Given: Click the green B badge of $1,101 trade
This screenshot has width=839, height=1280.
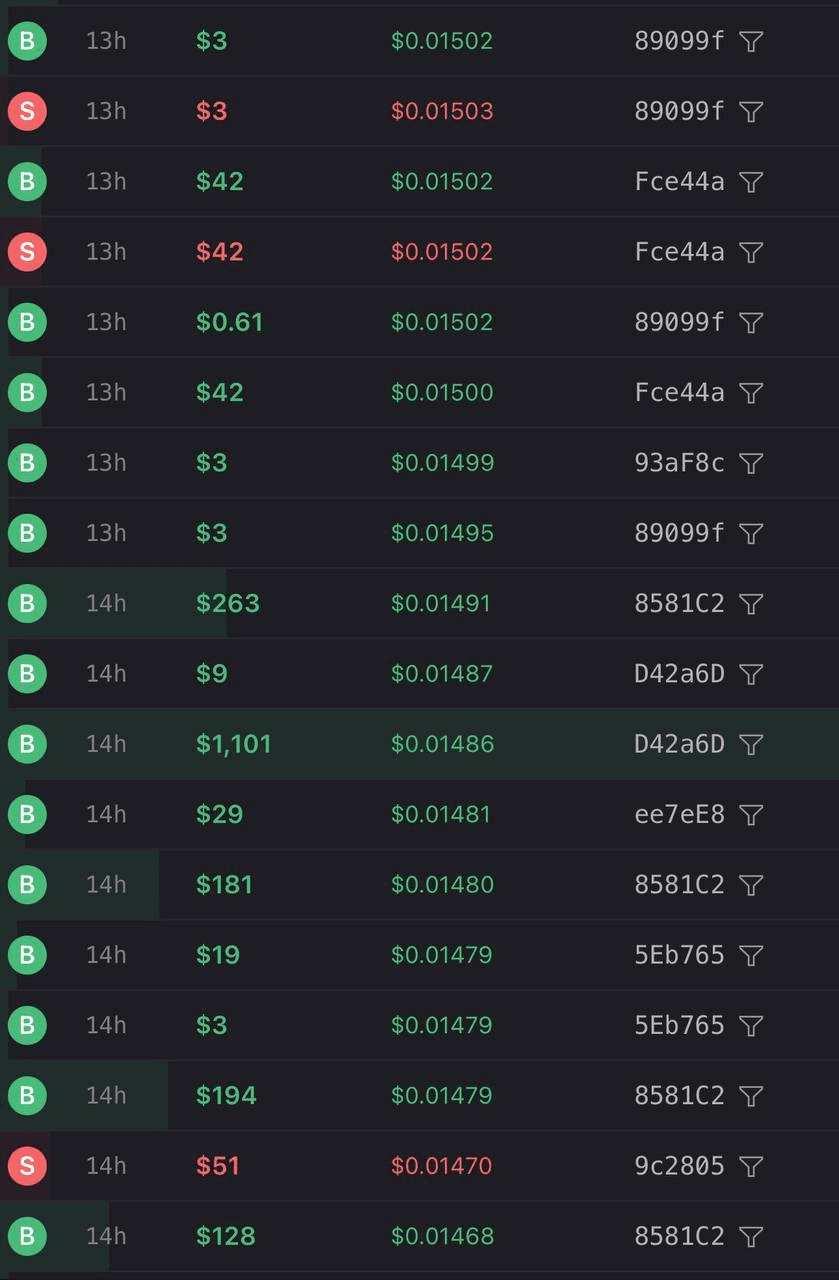Looking at the screenshot, I should click(x=27, y=744).
